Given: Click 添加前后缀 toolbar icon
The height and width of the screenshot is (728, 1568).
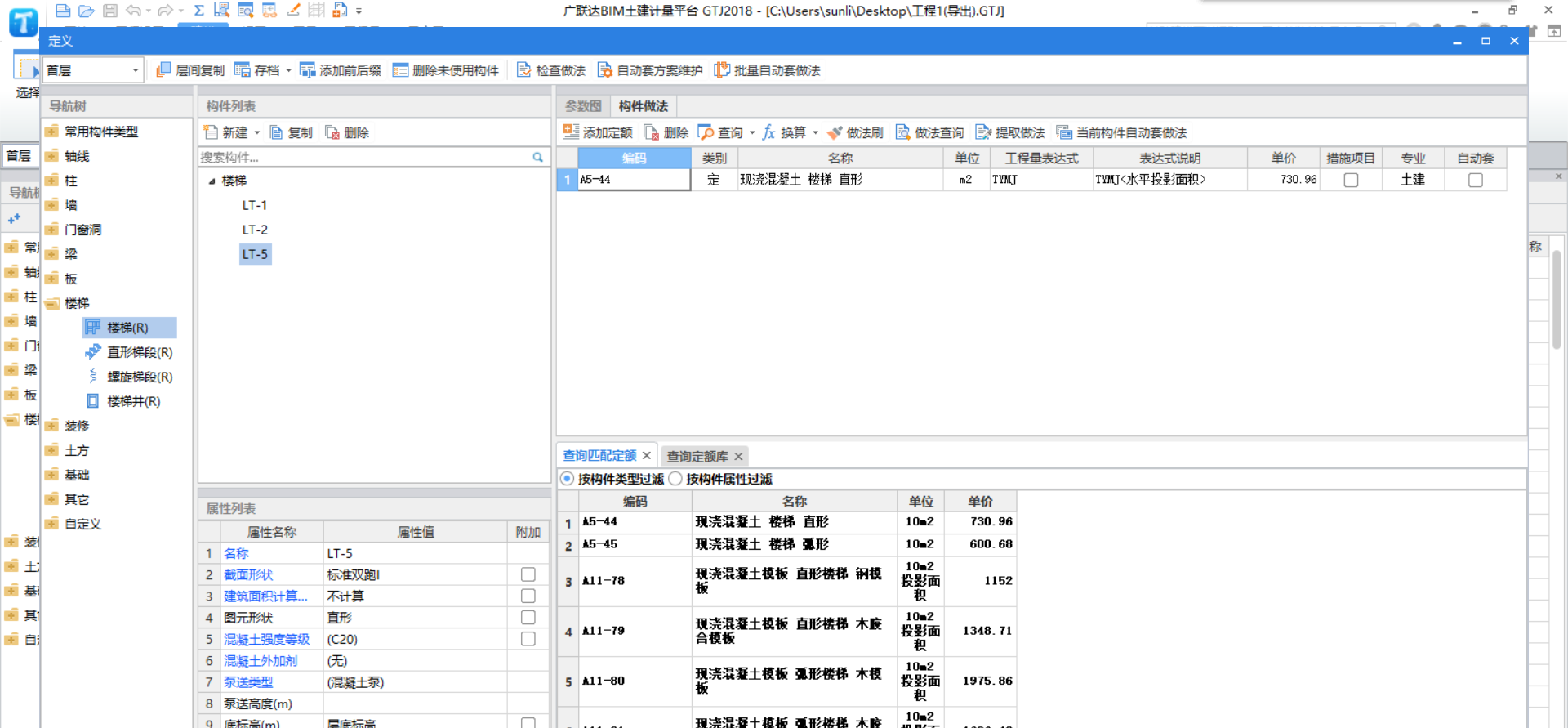Looking at the screenshot, I should pyautogui.click(x=307, y=70).
